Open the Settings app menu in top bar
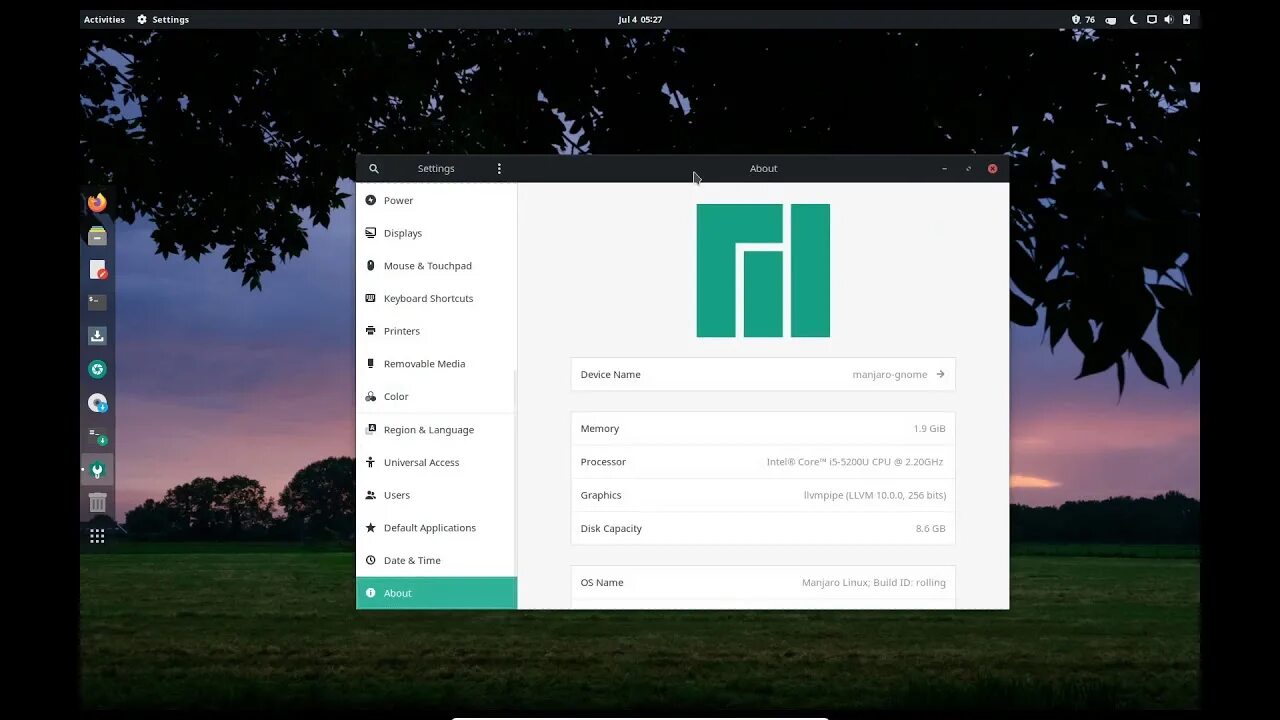The width and height of the screenshot is (1280, 720). [x=163, y=19]
